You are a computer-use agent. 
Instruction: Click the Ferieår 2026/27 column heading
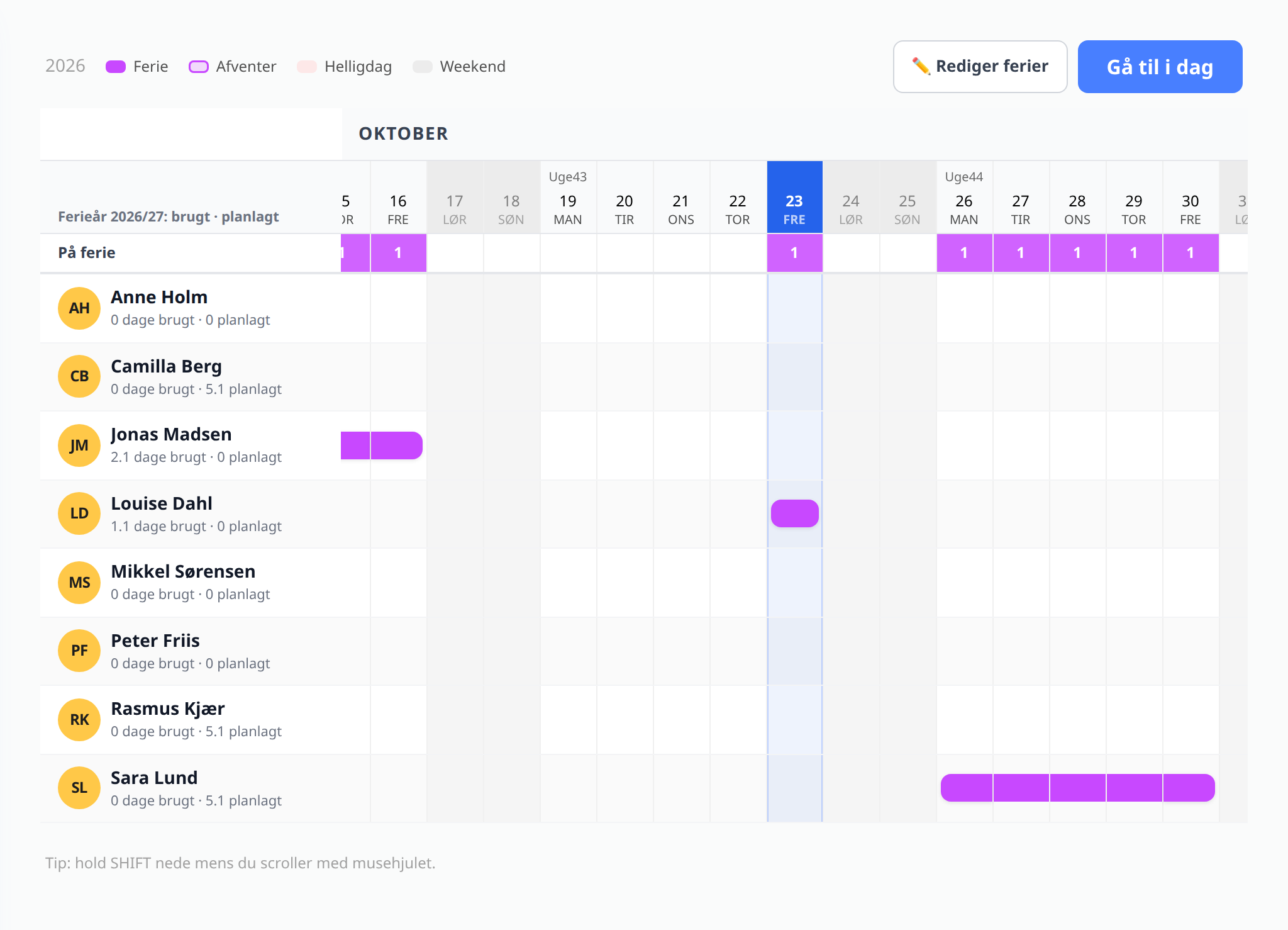point(169,216)
